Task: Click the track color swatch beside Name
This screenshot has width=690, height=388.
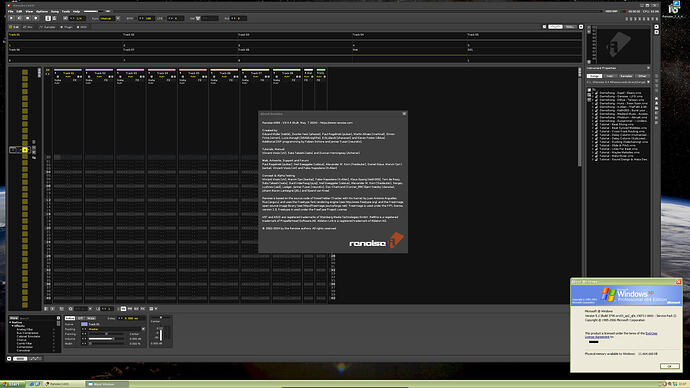Action: coord(84,324)
